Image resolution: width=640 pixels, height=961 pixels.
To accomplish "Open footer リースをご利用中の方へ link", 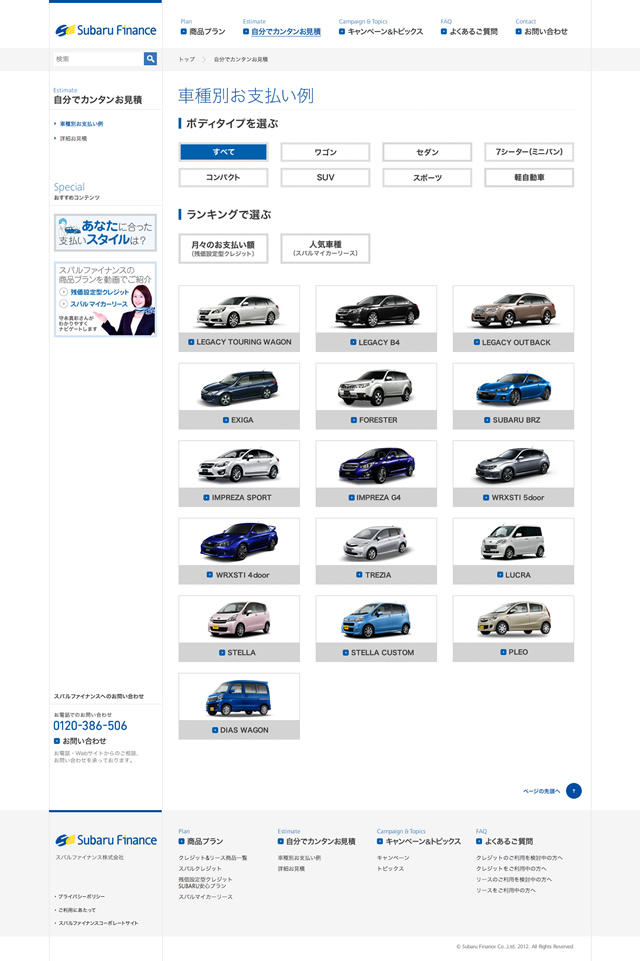I will tap(506, 891).
